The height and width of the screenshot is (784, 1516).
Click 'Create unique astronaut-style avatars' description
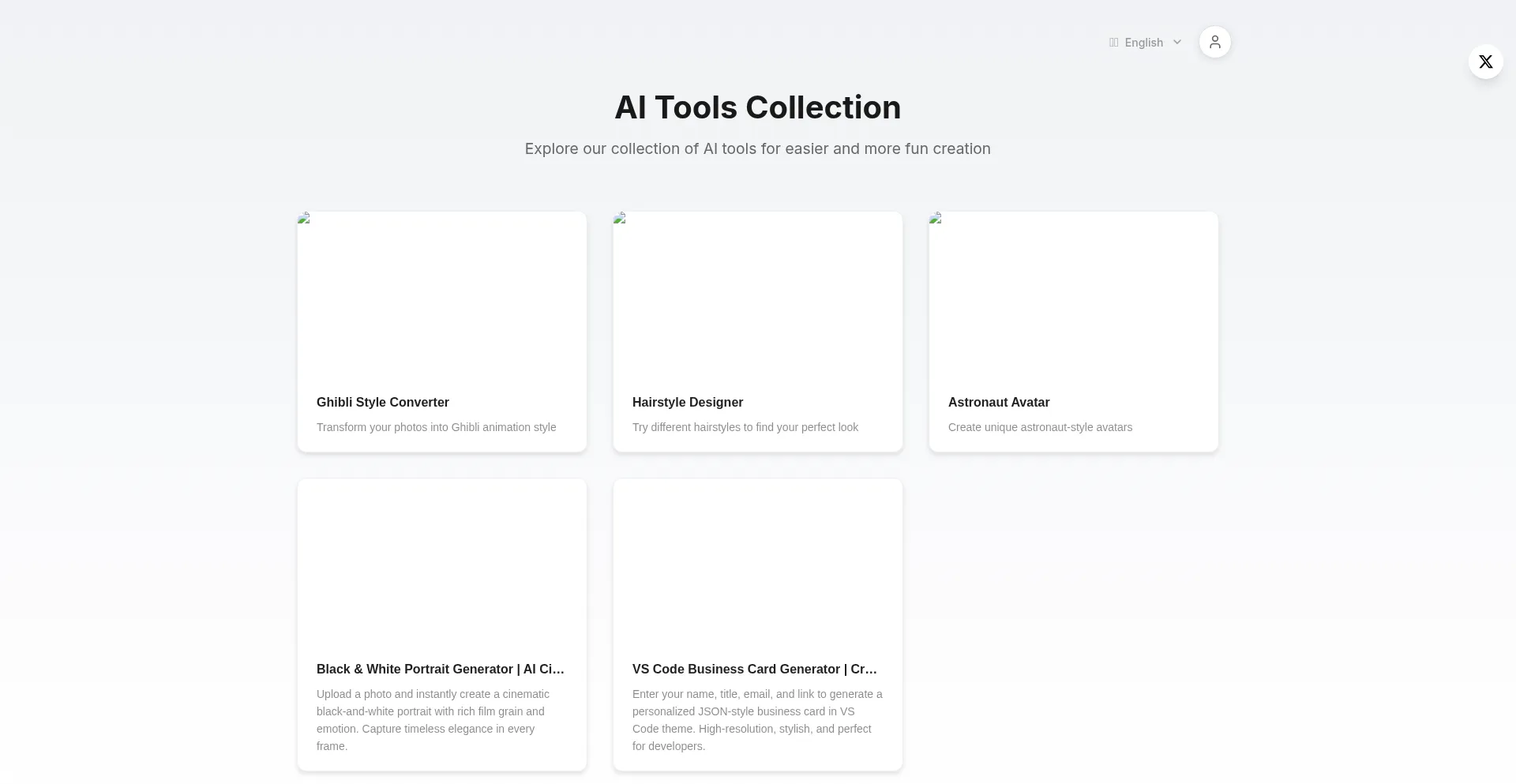click(x=1040, y=427)
